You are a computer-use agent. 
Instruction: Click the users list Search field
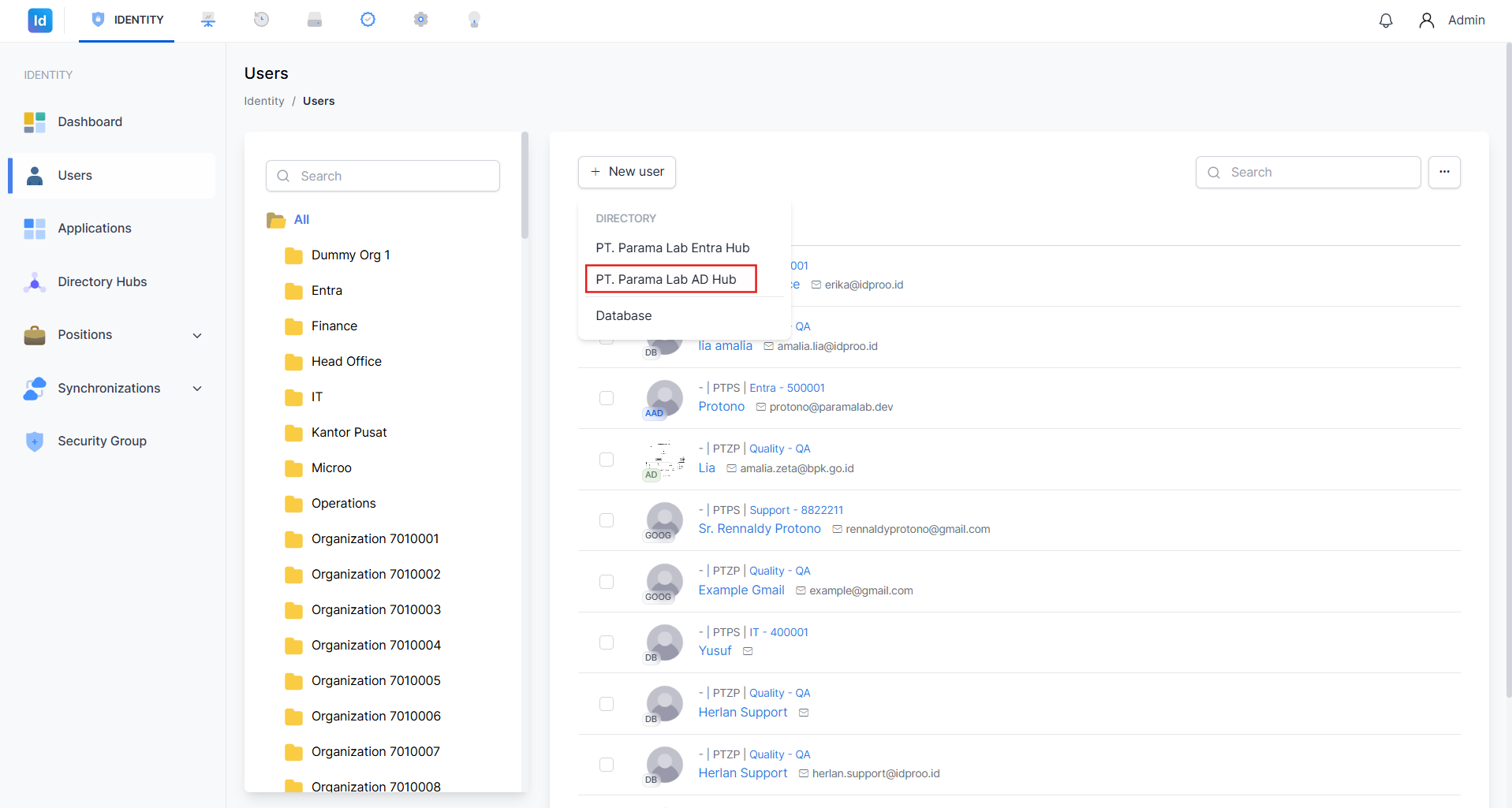click(x=1308, y=173)
